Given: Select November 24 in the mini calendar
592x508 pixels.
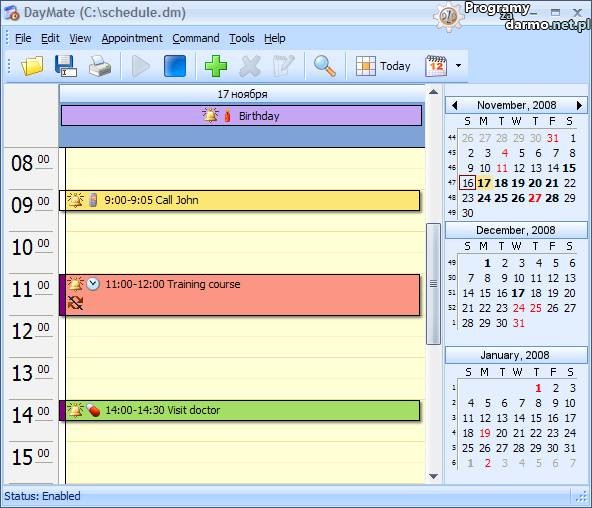Looking at the screenshot, I should tap(484, 198).
